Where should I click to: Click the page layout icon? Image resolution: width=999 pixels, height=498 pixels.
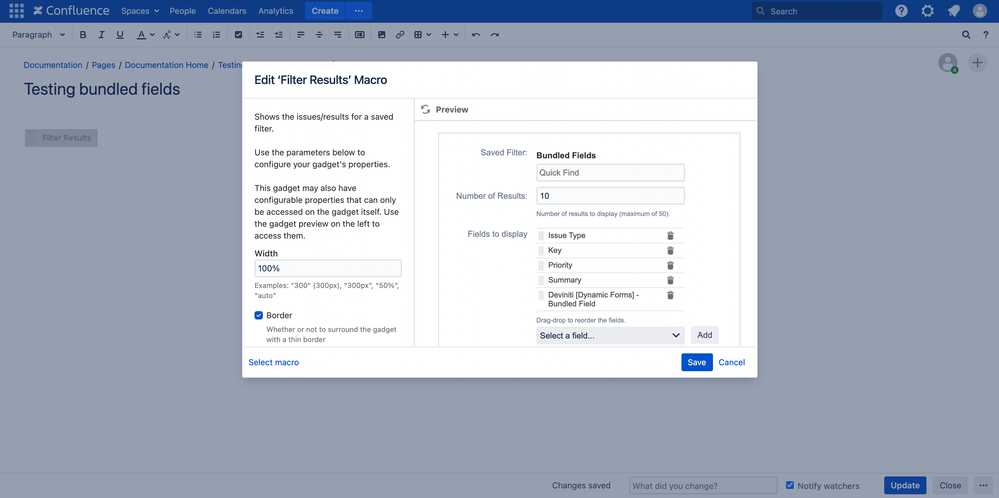pyautogui.click(x=359, y=35)
